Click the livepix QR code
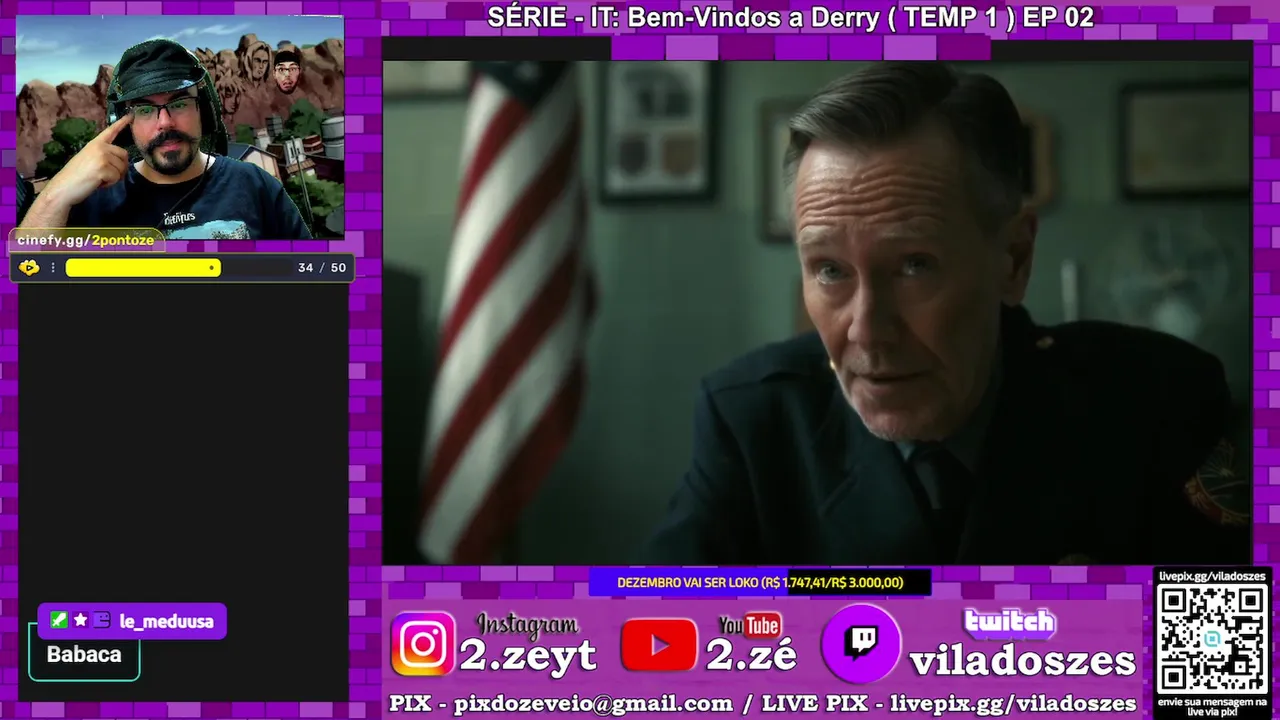1280x720 pixels. (1212, 639)
